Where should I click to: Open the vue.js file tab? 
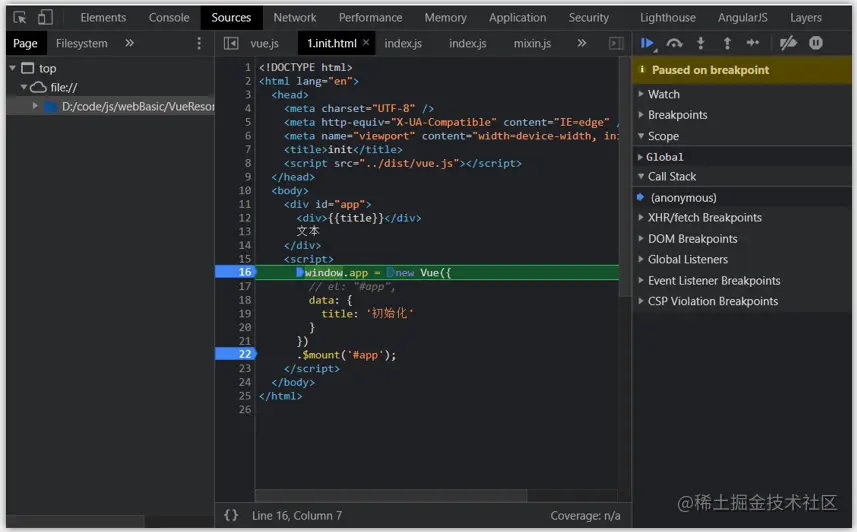[265, 43]
